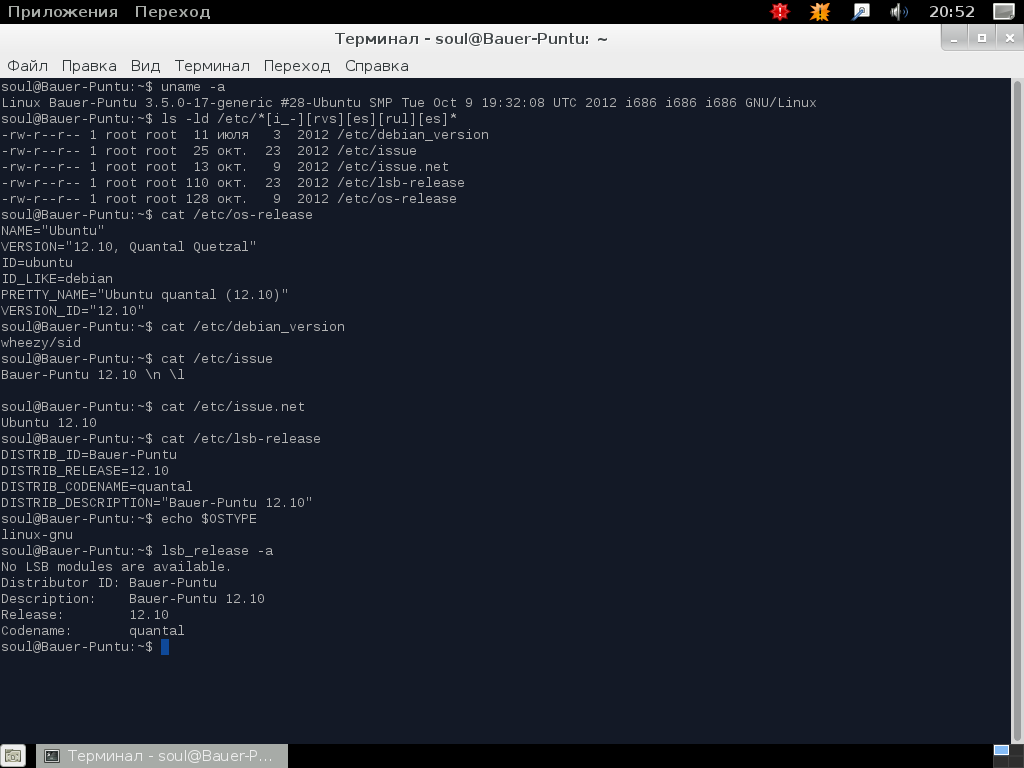Click the Терминал taskbar button
Viewport: 1024px width, 768px height.
point(162,756)
